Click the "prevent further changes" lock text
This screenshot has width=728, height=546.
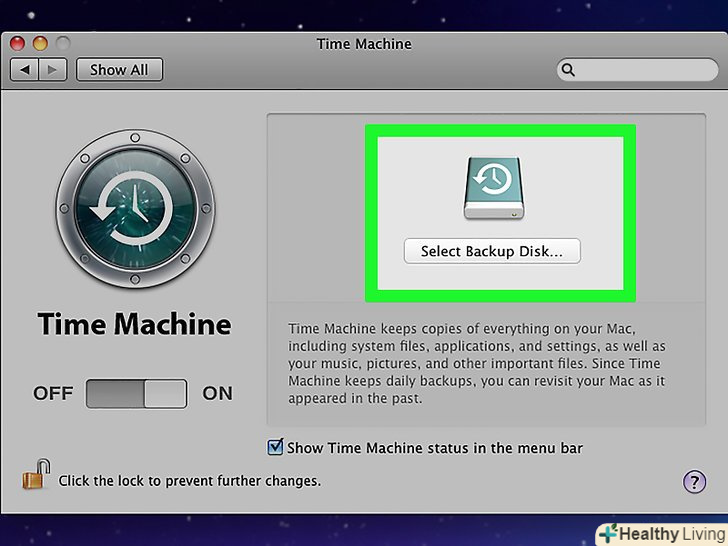pos(190,481)
